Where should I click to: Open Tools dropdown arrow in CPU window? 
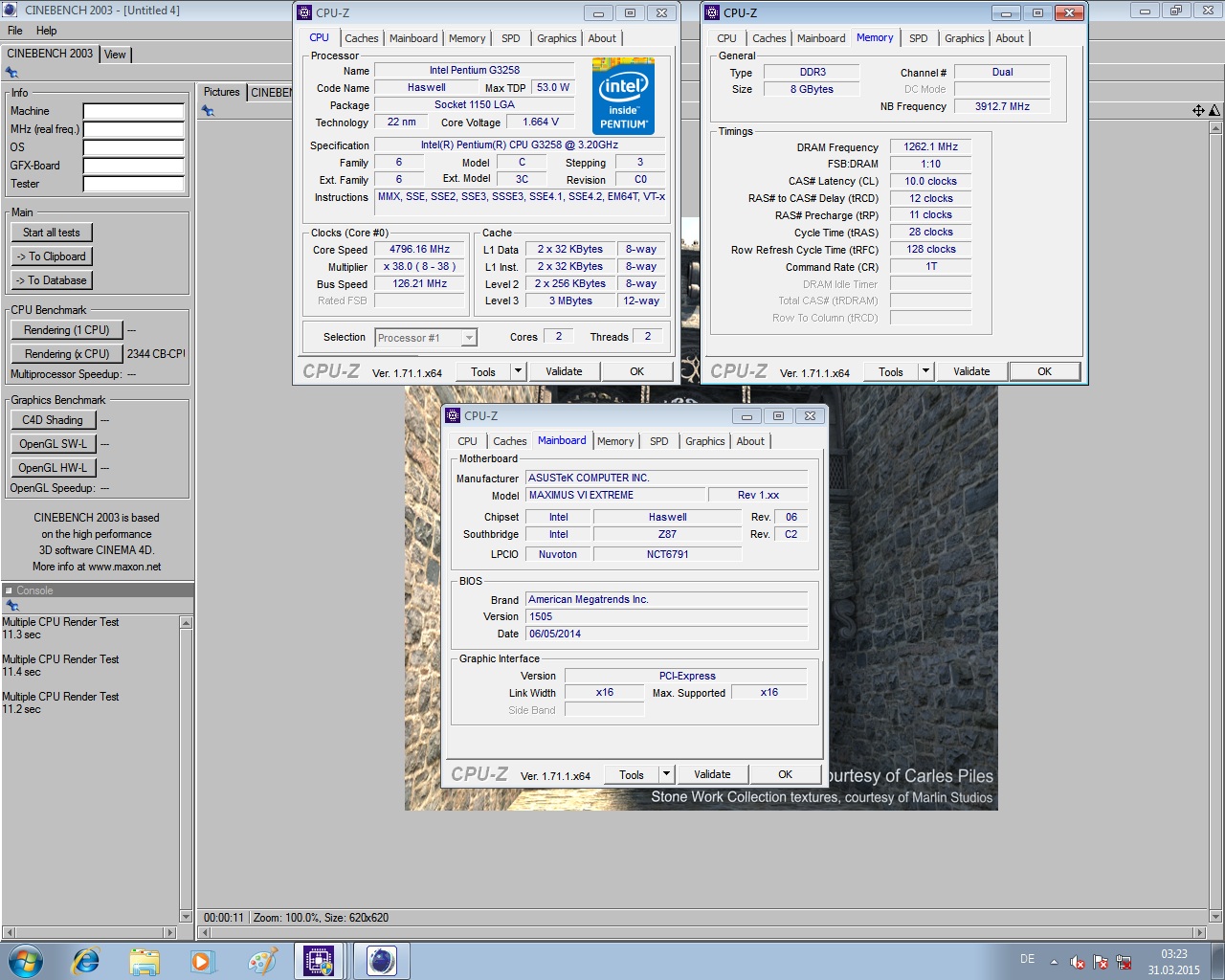(x=518, y=371)
